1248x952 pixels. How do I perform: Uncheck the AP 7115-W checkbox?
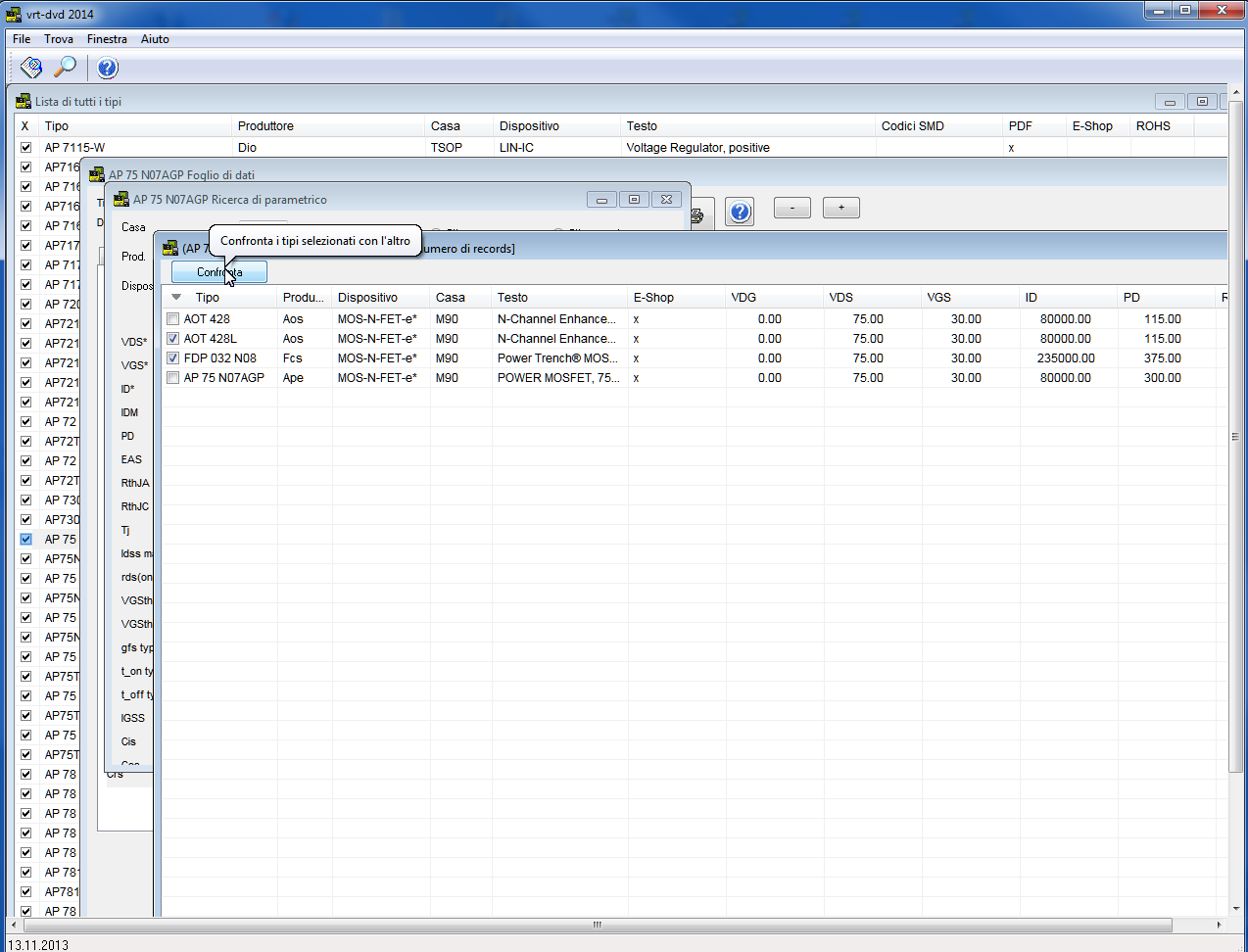pos(25,148)
